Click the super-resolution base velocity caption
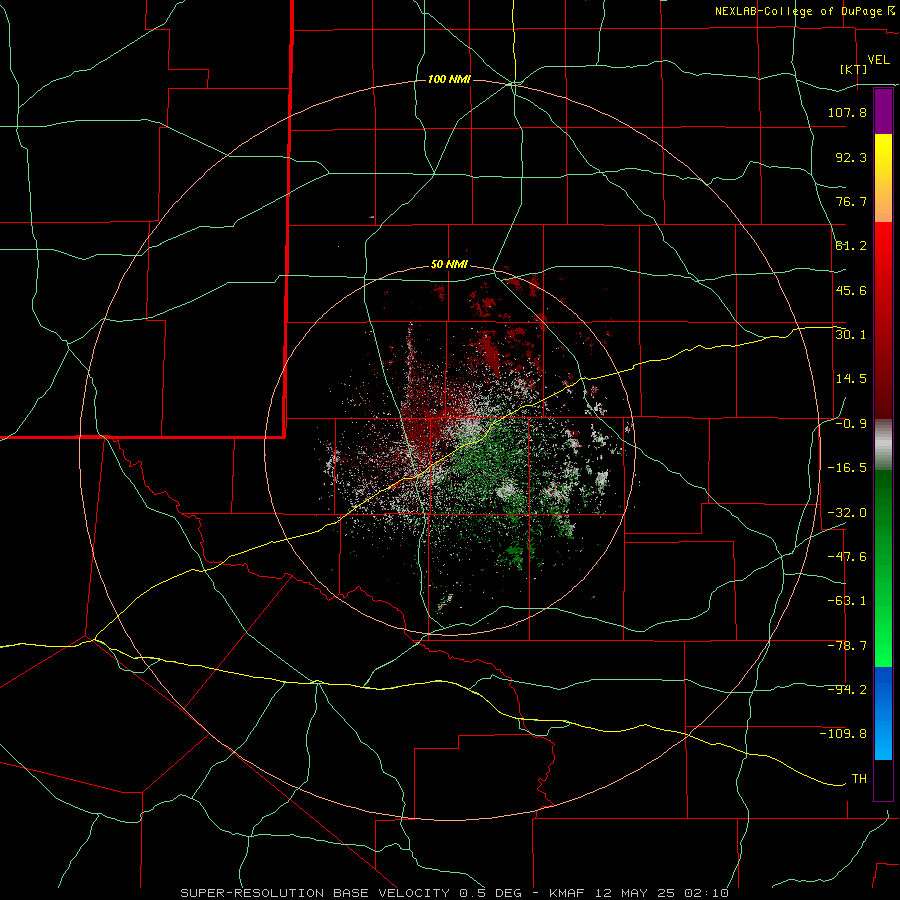 pyautogui.click(x=454, y=893)
